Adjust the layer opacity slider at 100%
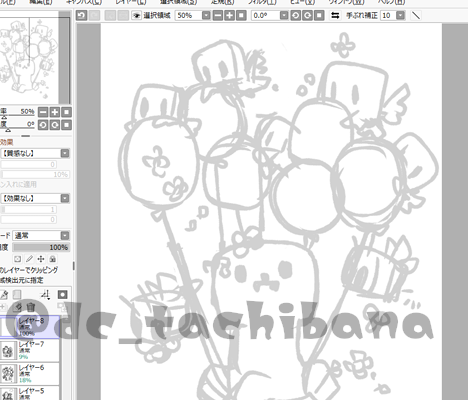Image resolution: width=468 pixels, height=400 pixels. (41, 247)
